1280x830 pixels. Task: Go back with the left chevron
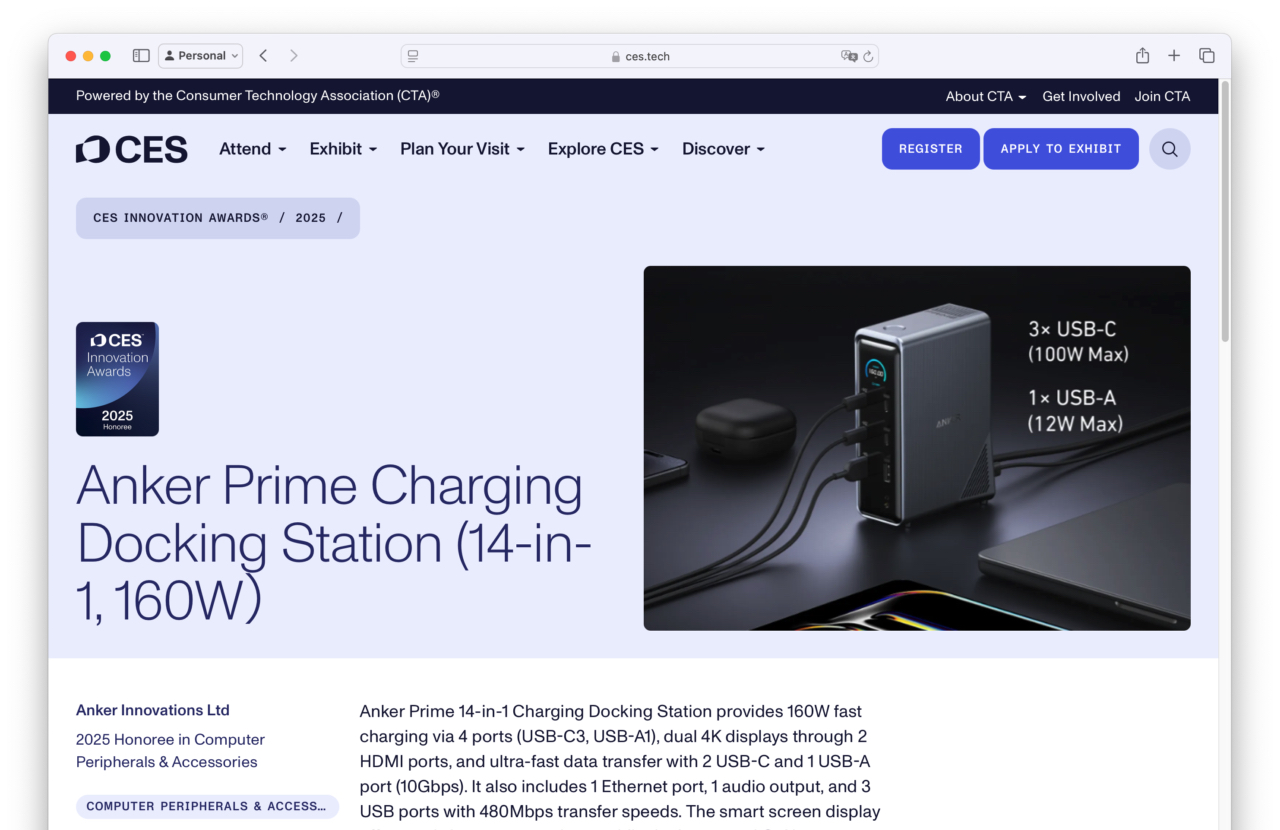263,56
